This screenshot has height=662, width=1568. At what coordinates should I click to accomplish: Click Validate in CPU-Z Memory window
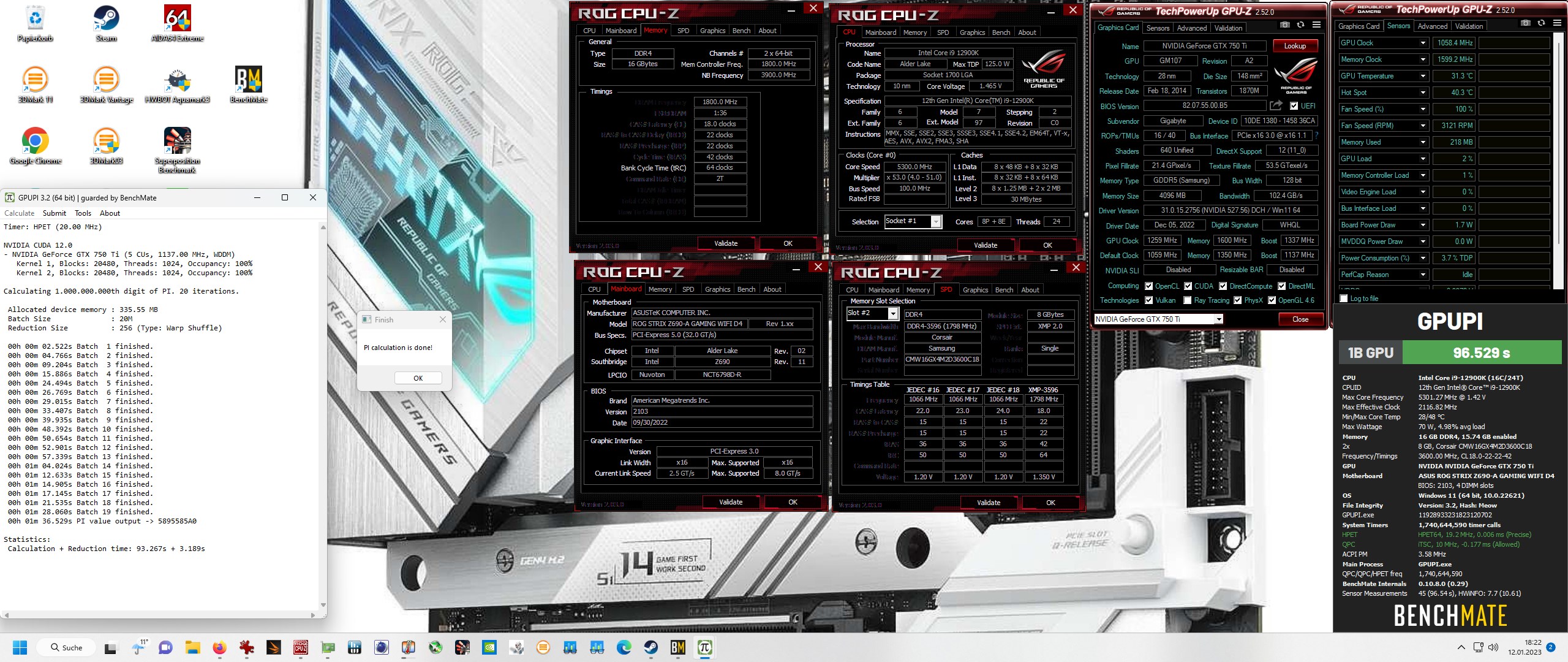tap(726, 243)
